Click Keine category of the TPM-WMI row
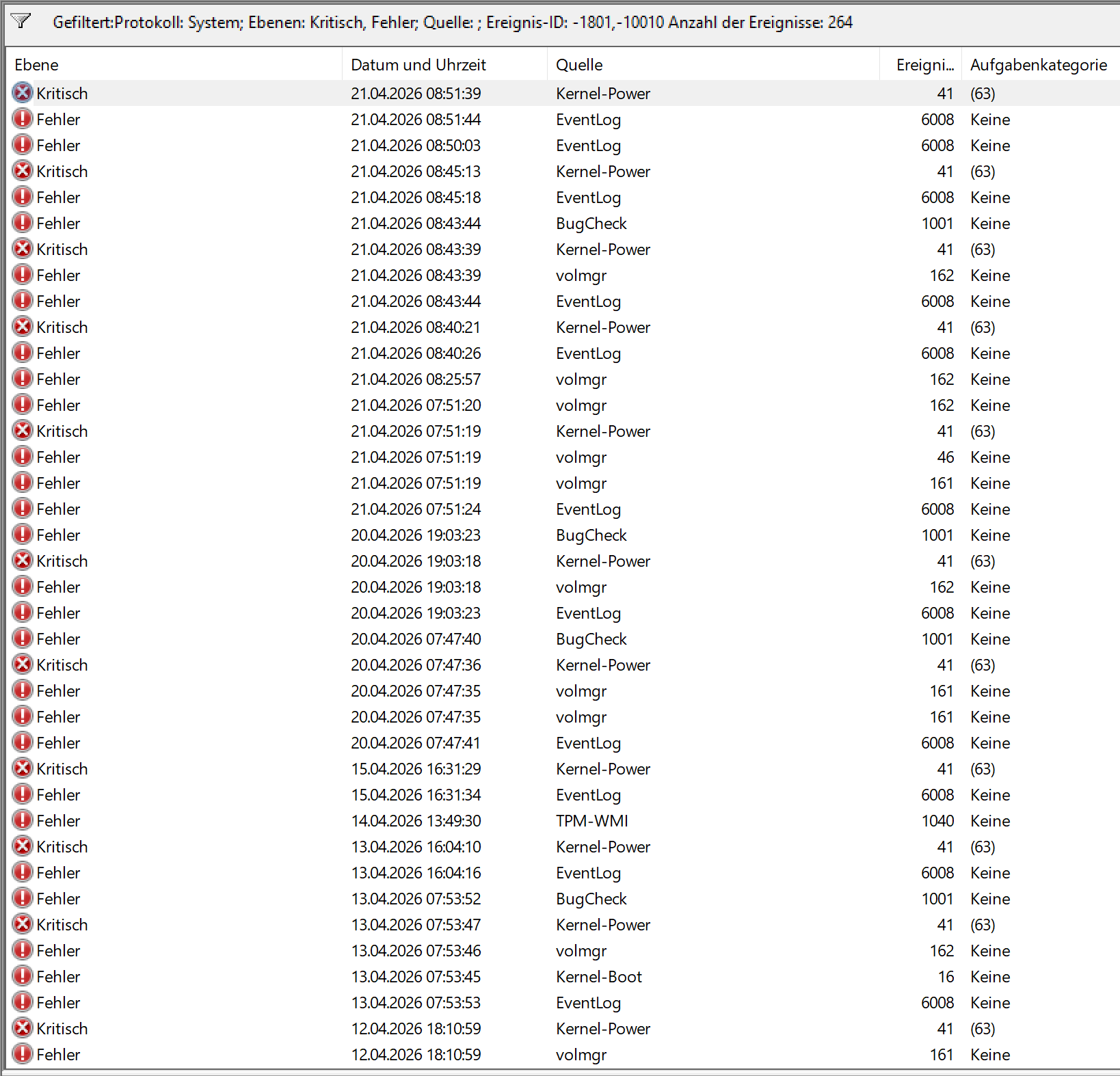Viewport: 1120px width, 1076px height. [990, 821]
